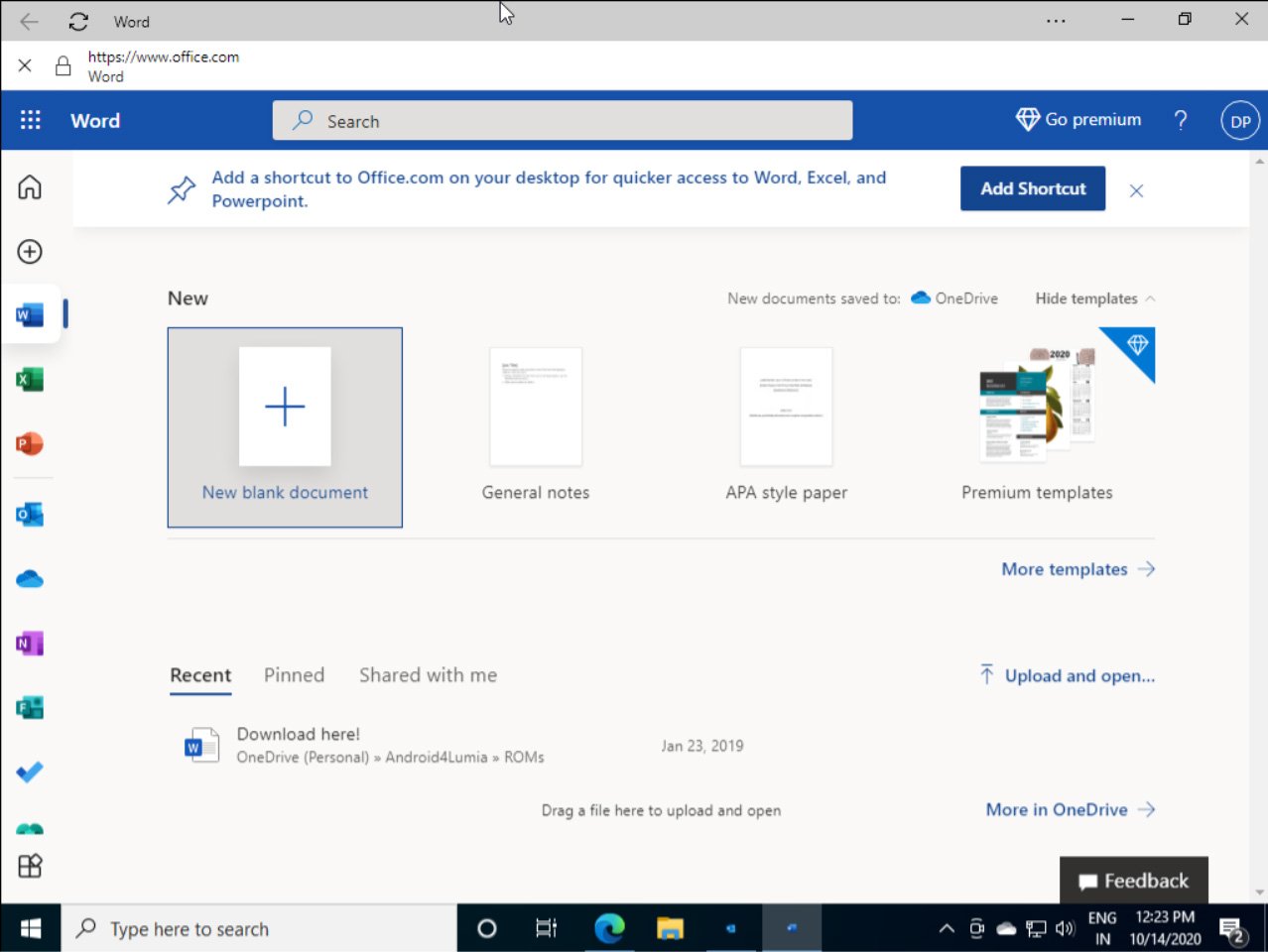Click the page scrollbar down arrow
The height and width of the screenshot is (952, 1268).
(1260, 892)
